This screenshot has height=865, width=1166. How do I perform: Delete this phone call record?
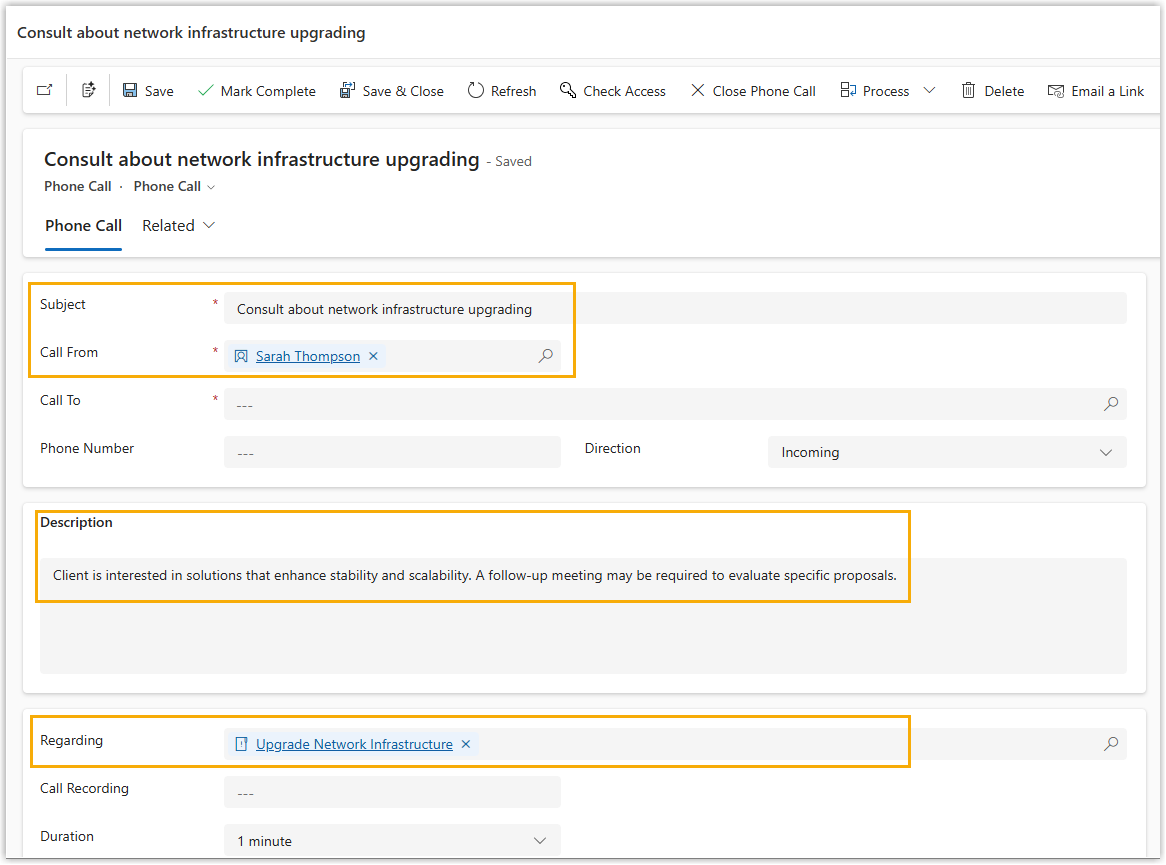993,91
